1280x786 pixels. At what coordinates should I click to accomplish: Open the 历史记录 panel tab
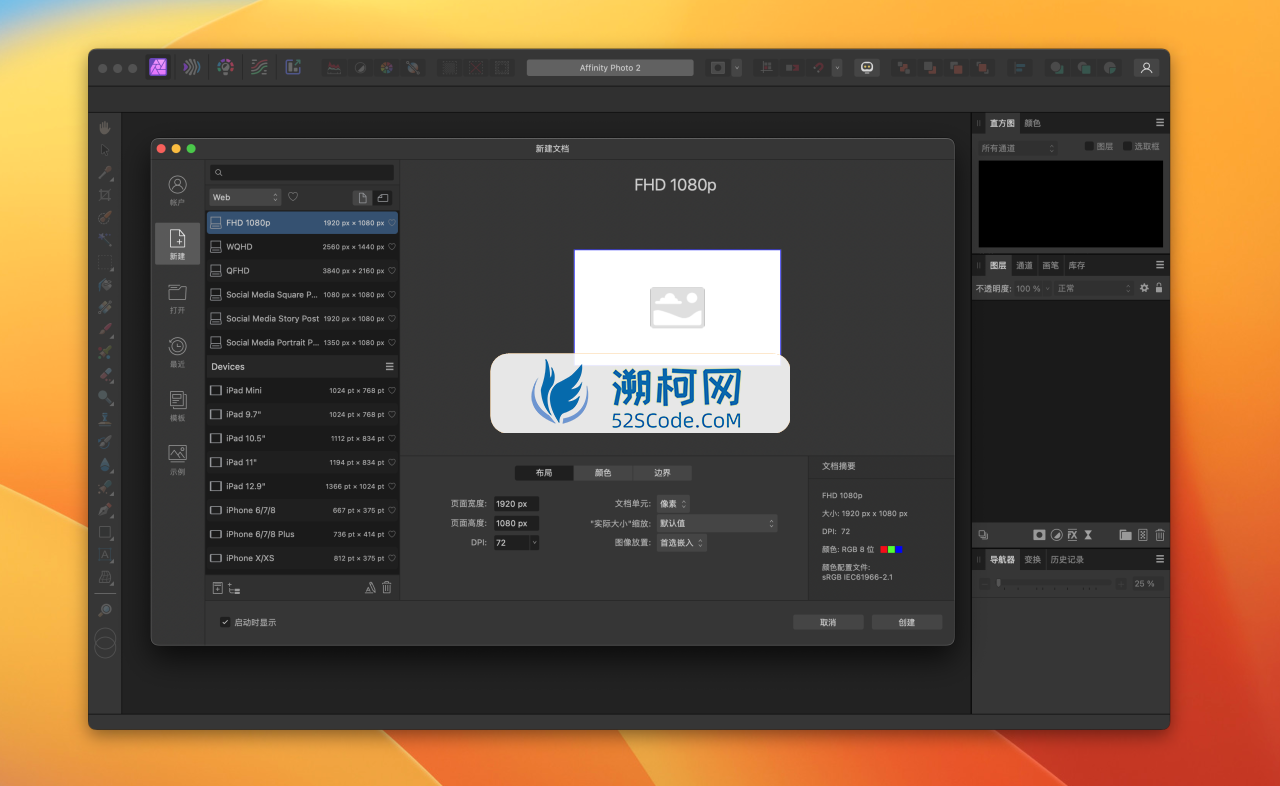[x=1067, y=560]
